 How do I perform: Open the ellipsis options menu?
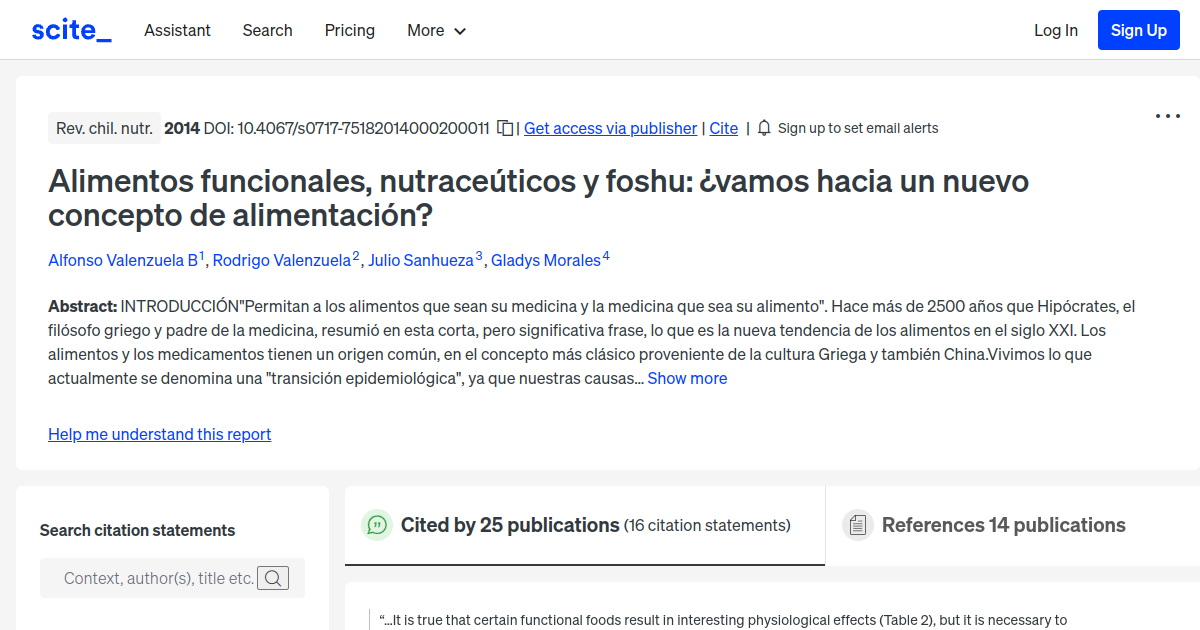coord(1167,116)
